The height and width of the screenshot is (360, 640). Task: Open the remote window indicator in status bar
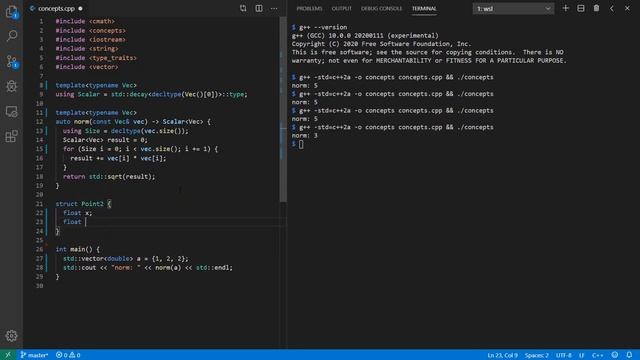[8, 355]
